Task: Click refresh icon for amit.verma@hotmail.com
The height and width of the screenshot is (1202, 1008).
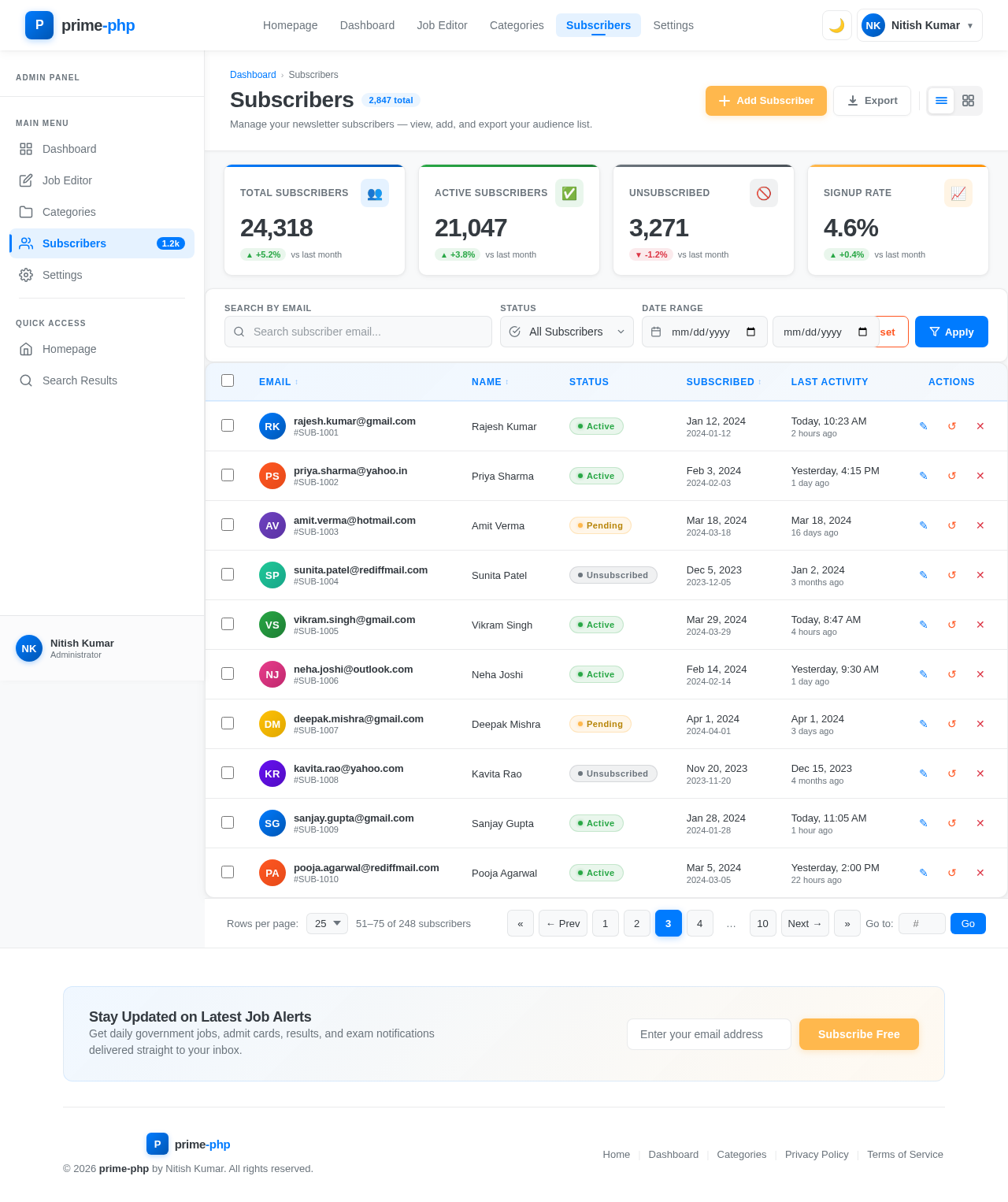Action: click(x=952, y=525)
